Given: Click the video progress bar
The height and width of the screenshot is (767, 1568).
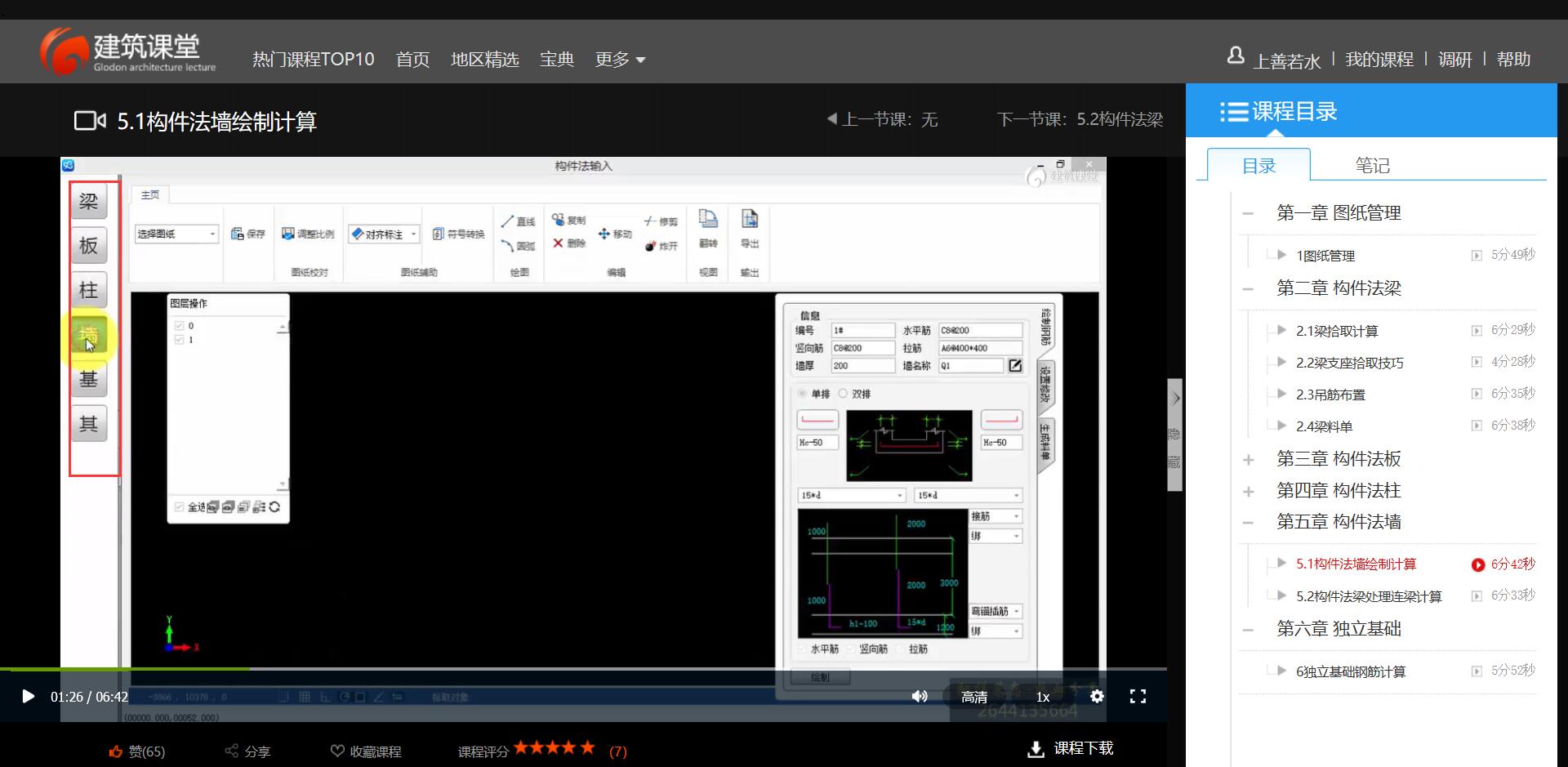Looking at the screenshot, I should [x=583, y=669].
